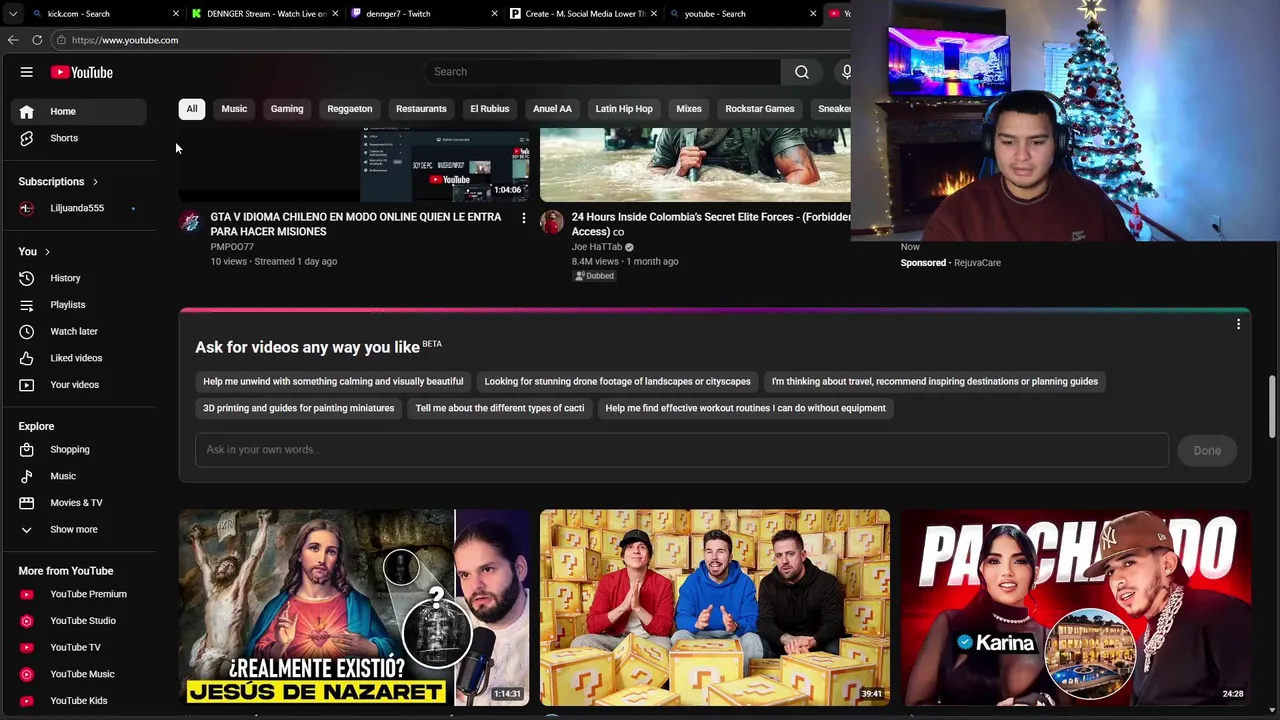Screen dimensions: 1280x720
Task: Click the Done button
Action: (1207, 450)
